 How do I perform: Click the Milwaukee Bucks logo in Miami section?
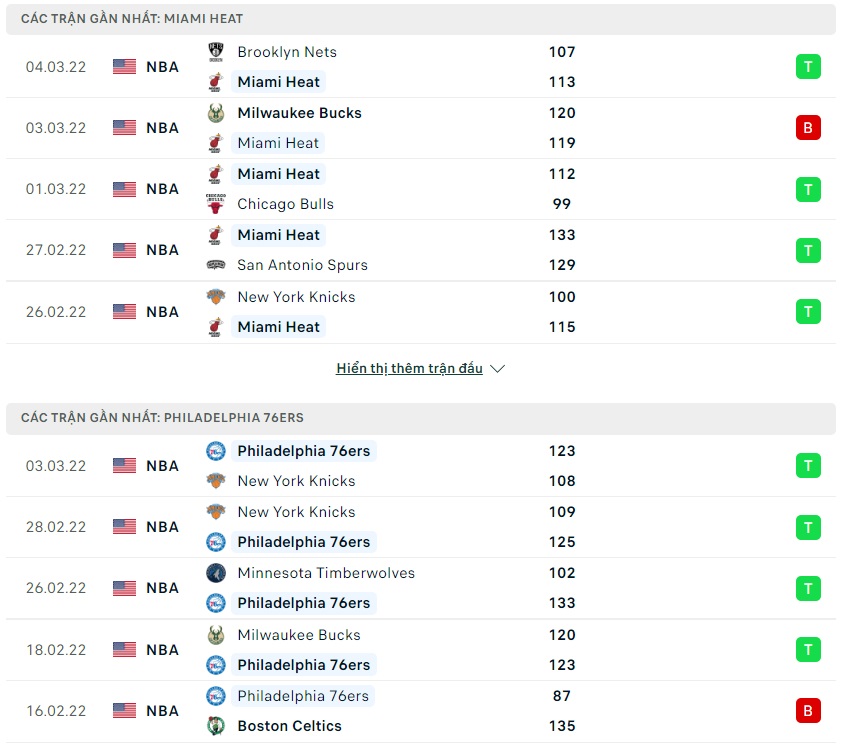[x=215, y=113]
